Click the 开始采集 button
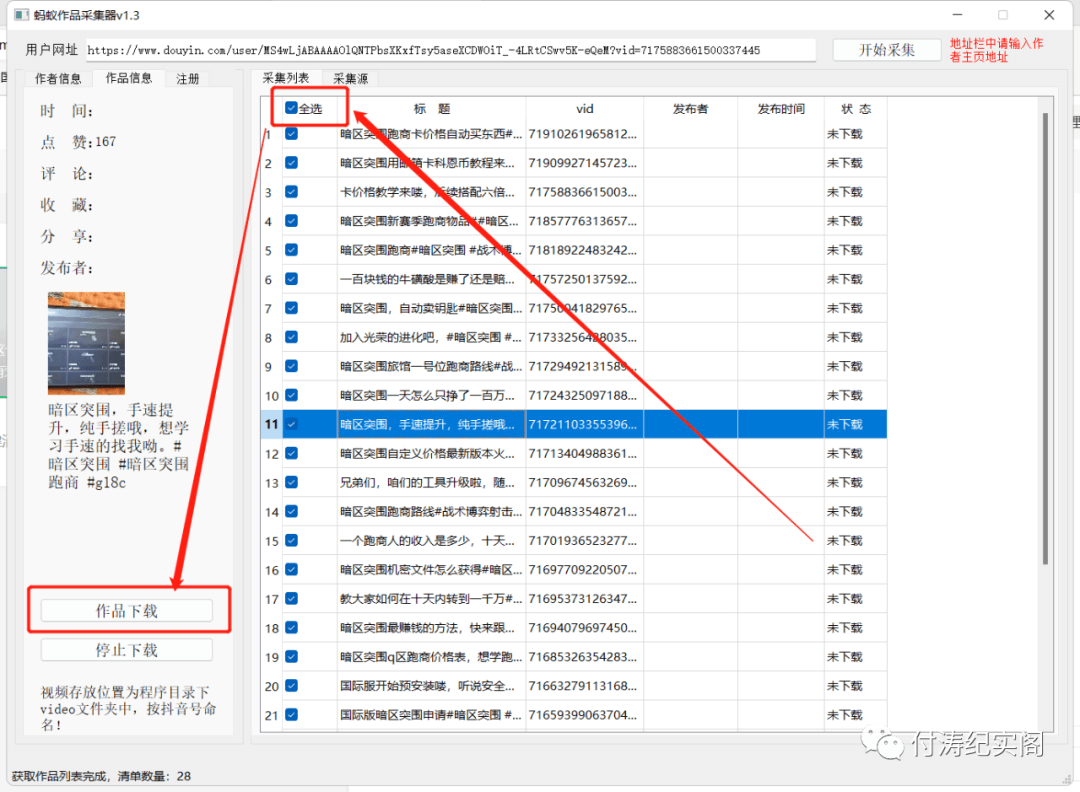1080x792 pixels. click(x=886, y=50)
